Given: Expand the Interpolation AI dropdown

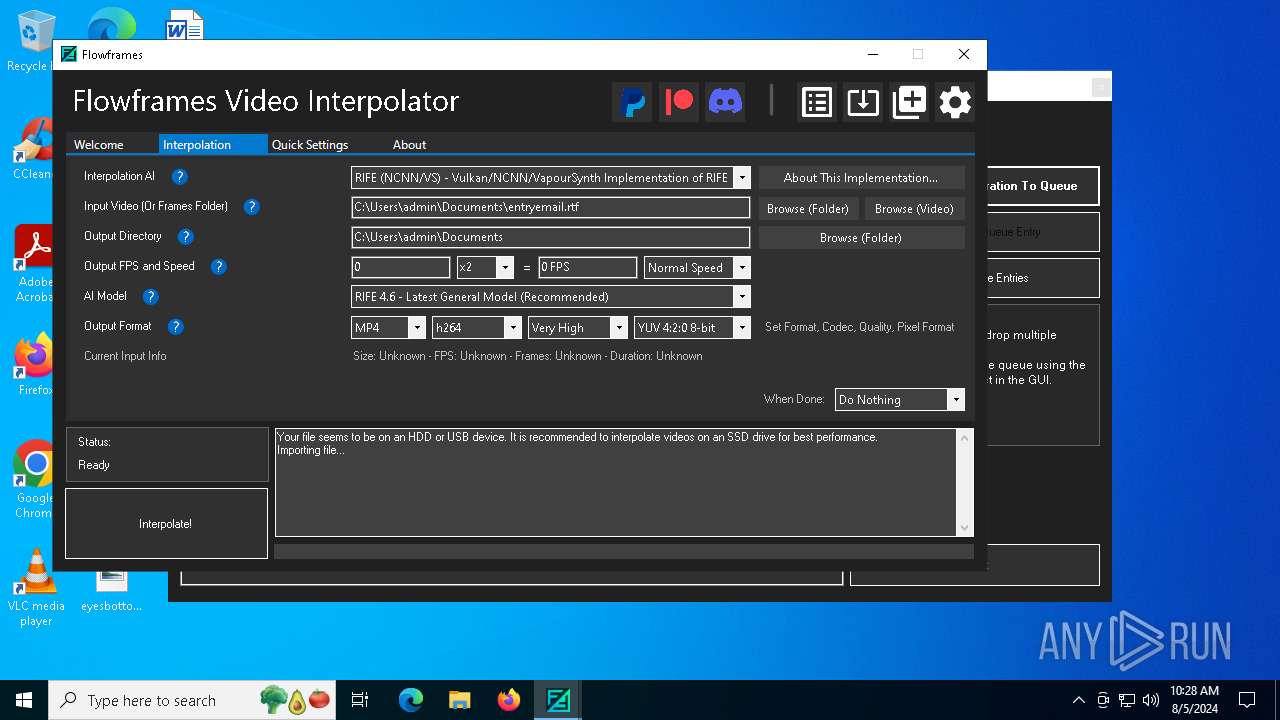Looking at the screenshot, I should tap(741, 178).
